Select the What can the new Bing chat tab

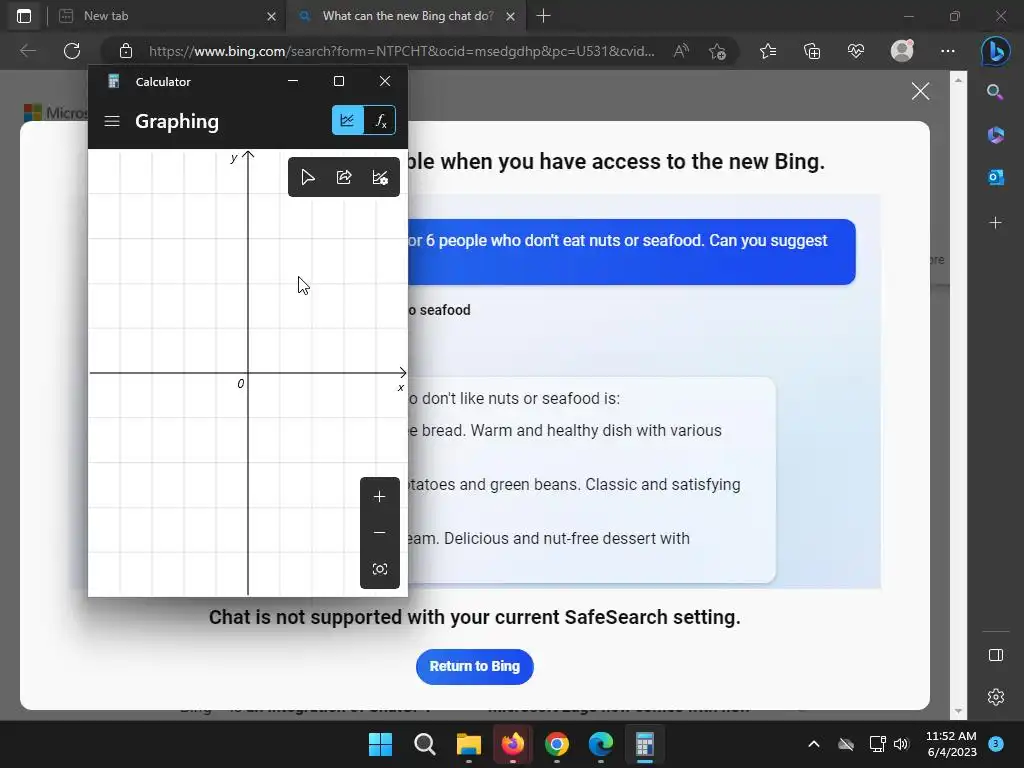[x=406, y=16]
